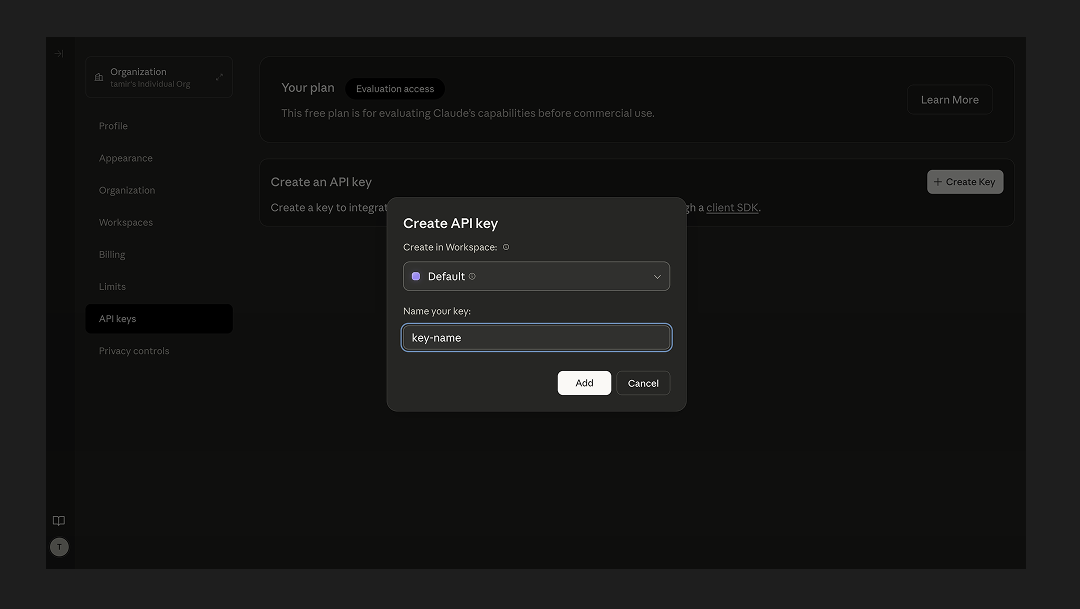
Task: Open the client SDK link
Action: pos(731,207)
